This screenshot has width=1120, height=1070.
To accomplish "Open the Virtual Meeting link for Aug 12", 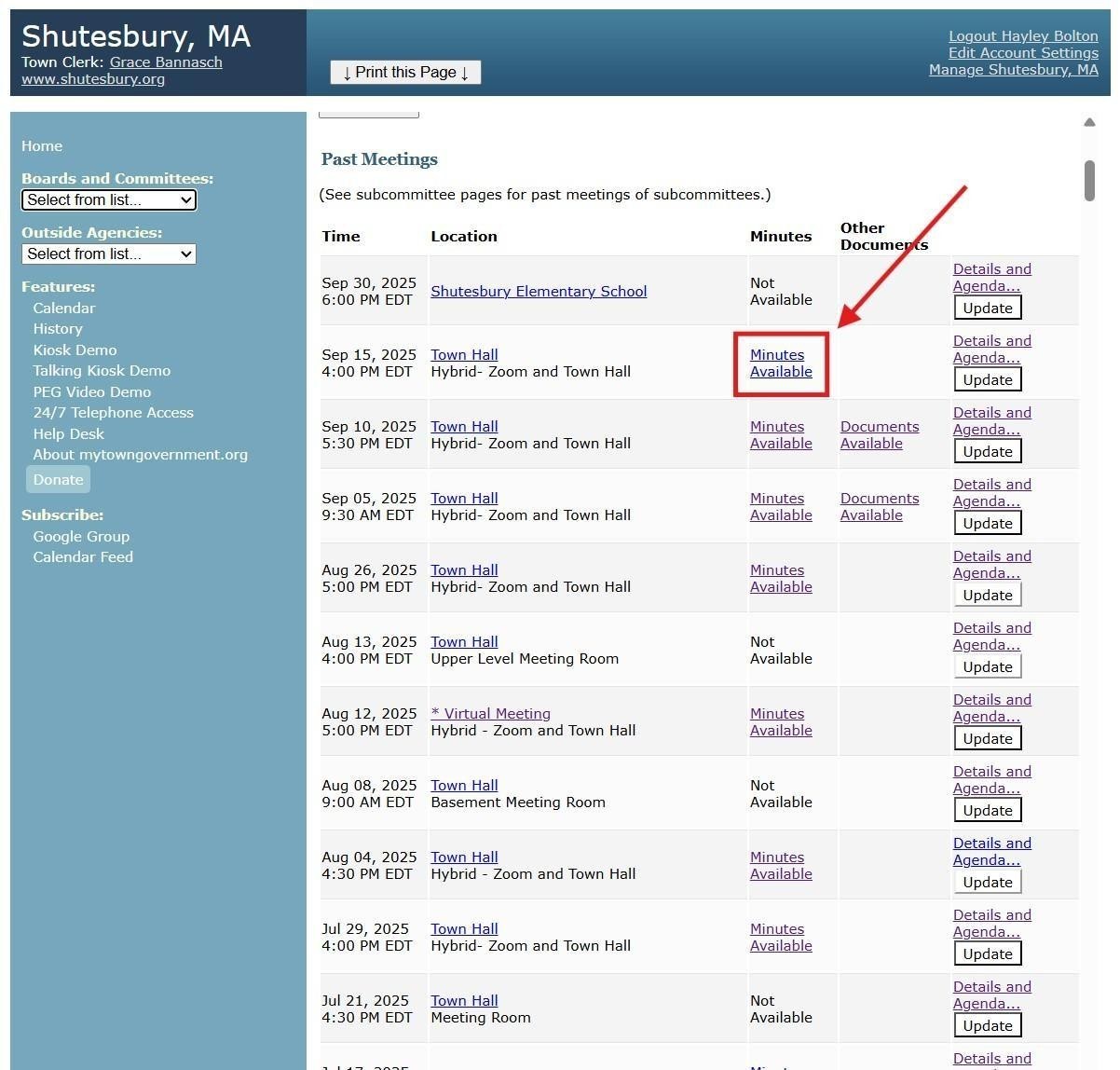I will pyautogui.click(x=490, y=713).
